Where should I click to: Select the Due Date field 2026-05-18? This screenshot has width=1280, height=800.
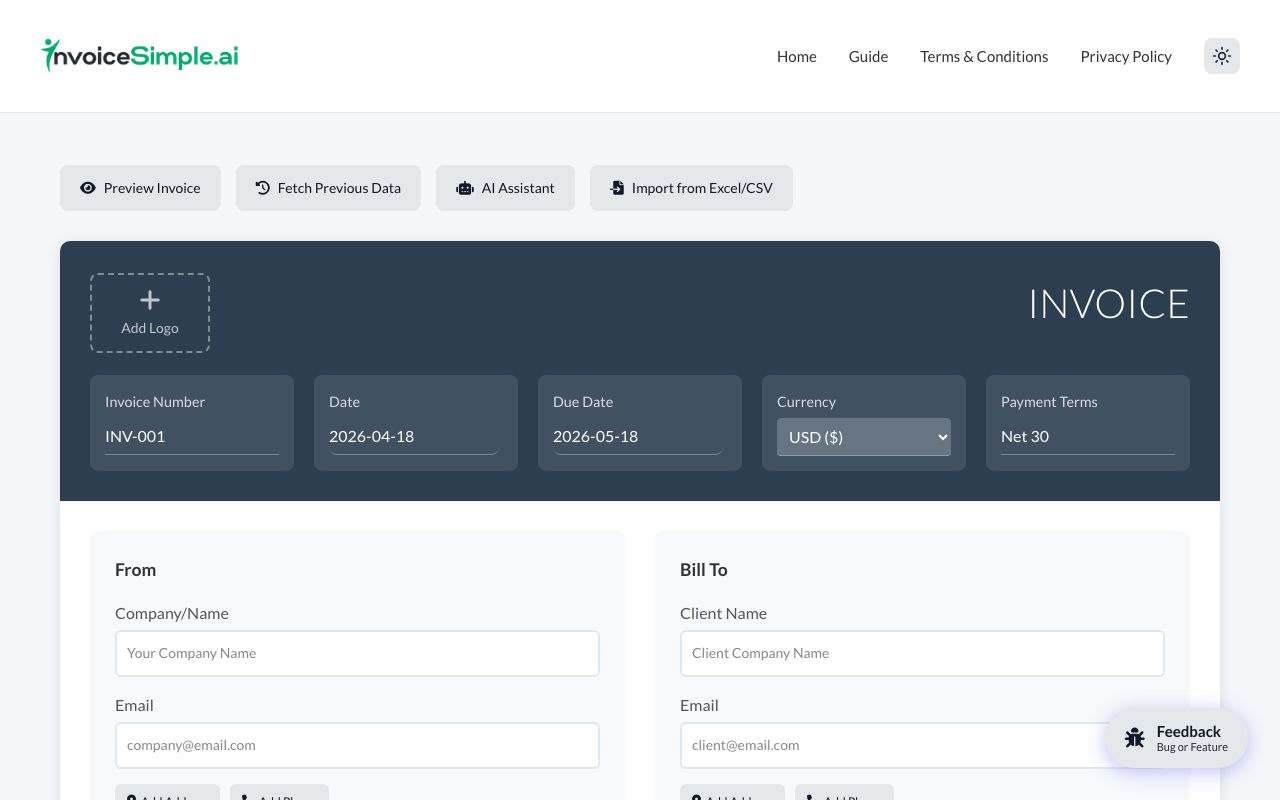point(638,437)
